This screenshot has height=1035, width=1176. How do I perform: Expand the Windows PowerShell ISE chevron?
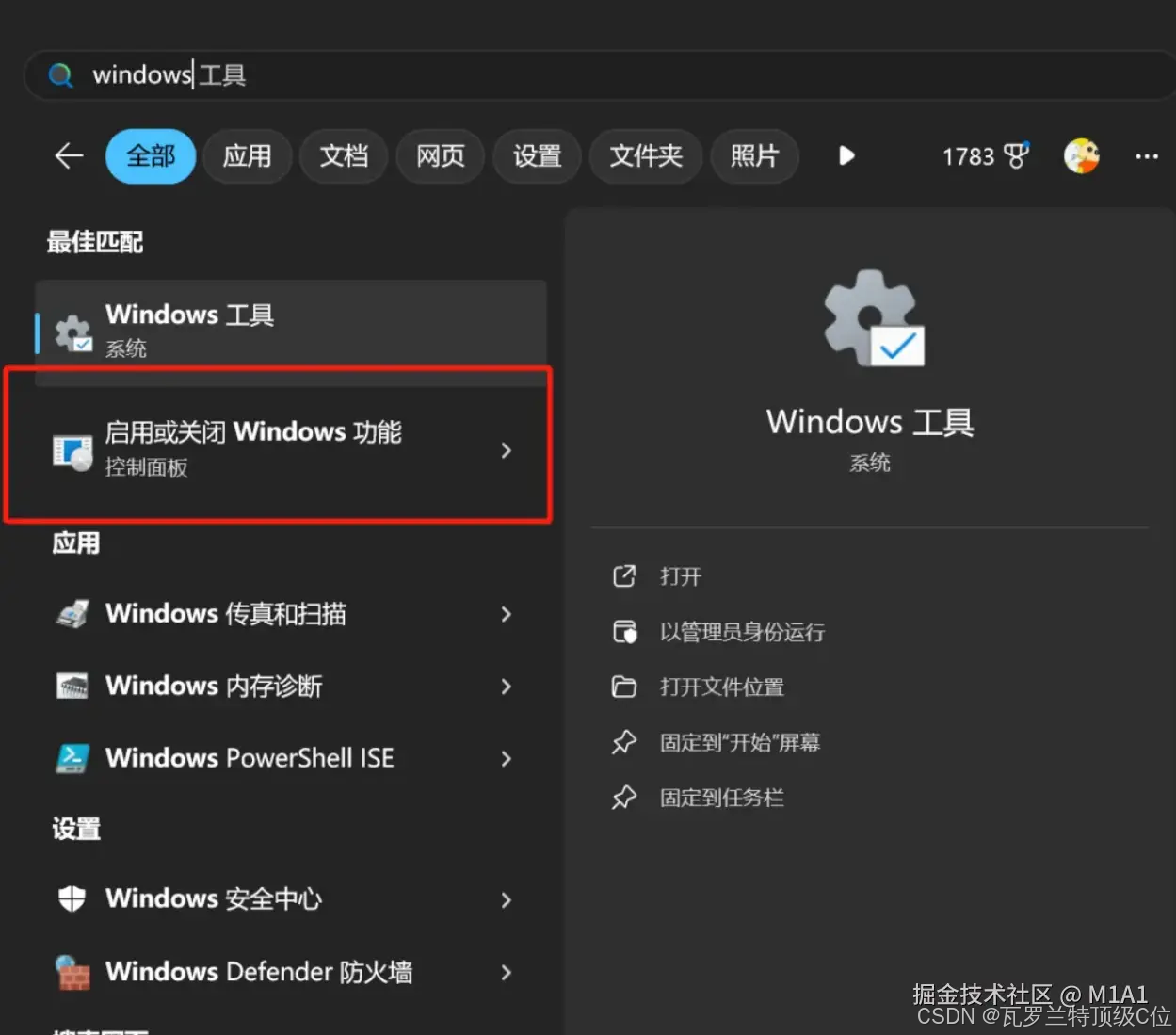click(507, 758)
